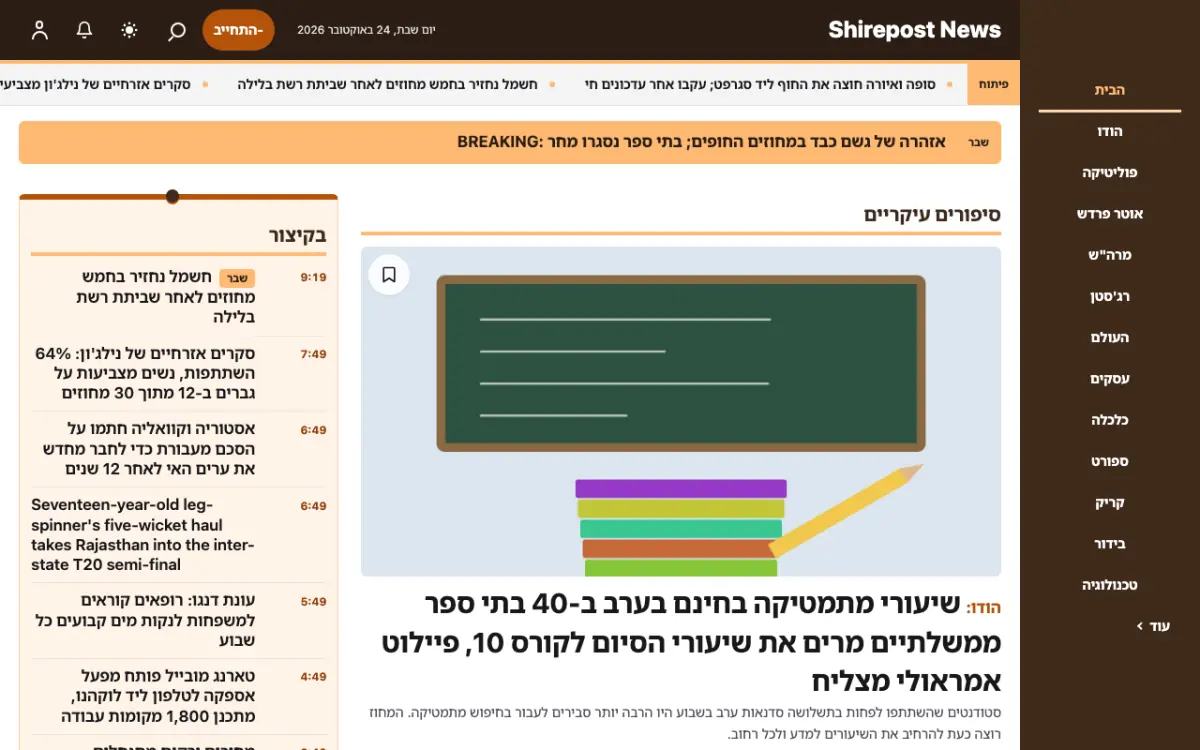Click the 7:49 timestamp in briefs
Viewport: 1200px width, 750px height.
pyautogui.click(x=313, y=354)
